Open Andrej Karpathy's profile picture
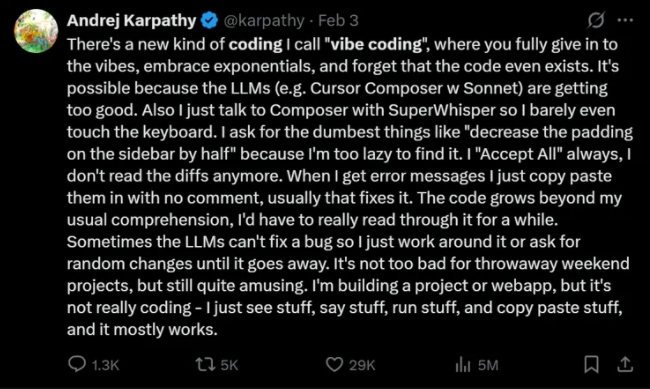 pyautogui.click(x=36, y=31)
